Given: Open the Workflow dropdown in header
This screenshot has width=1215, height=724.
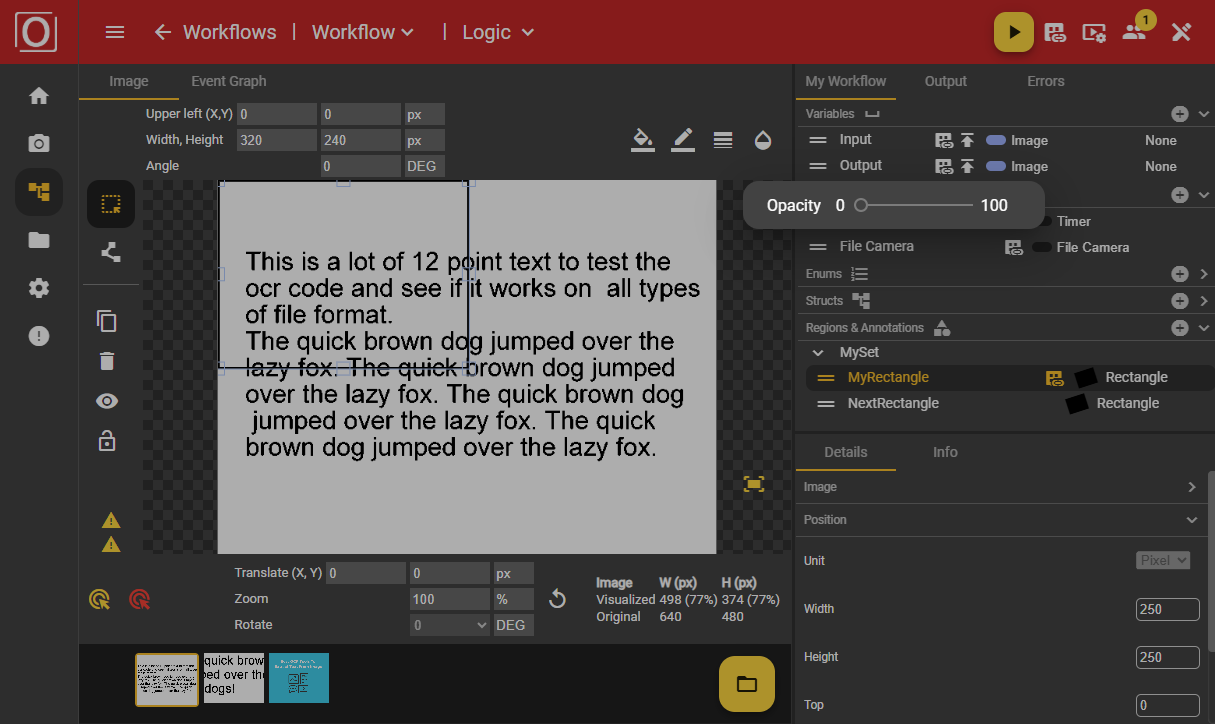Looking at the screenshot, I should point(362,32).
